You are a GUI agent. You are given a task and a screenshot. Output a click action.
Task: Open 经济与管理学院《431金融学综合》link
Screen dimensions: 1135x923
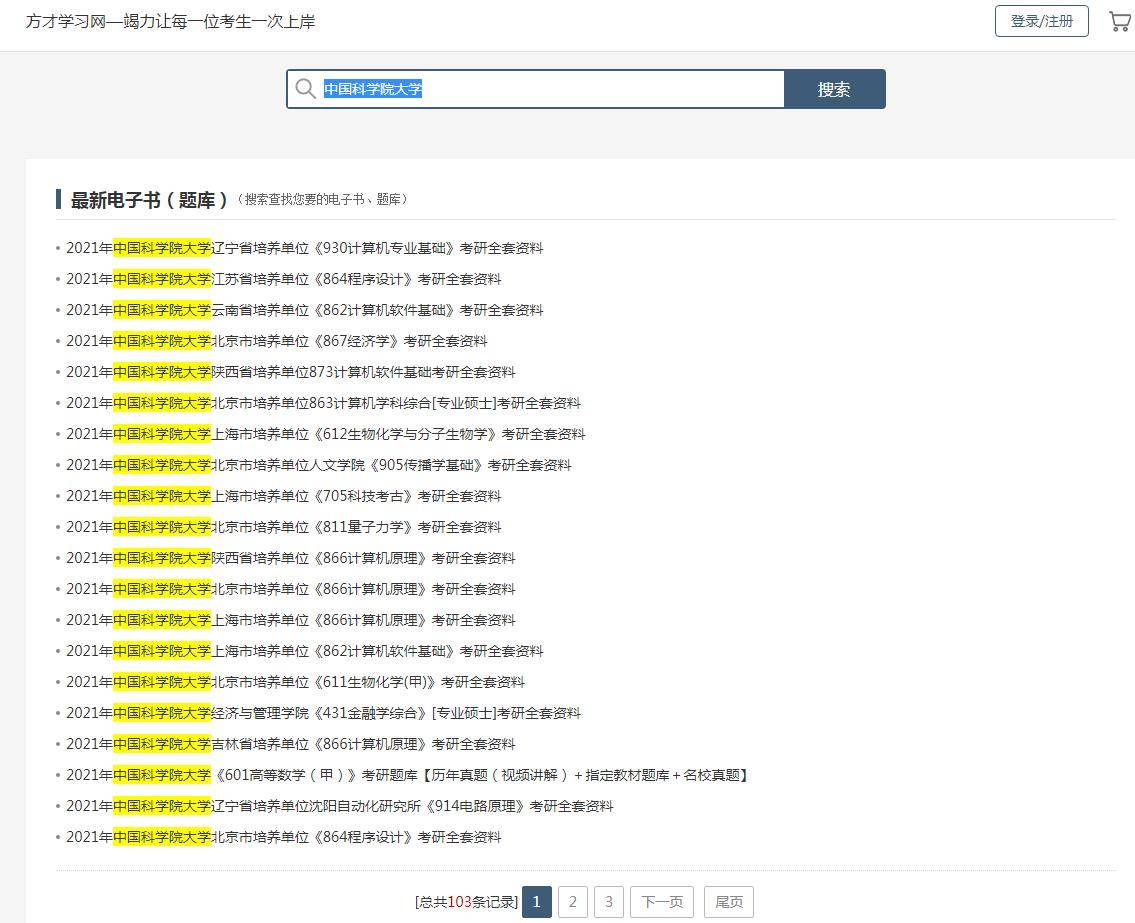coord(323,713)
